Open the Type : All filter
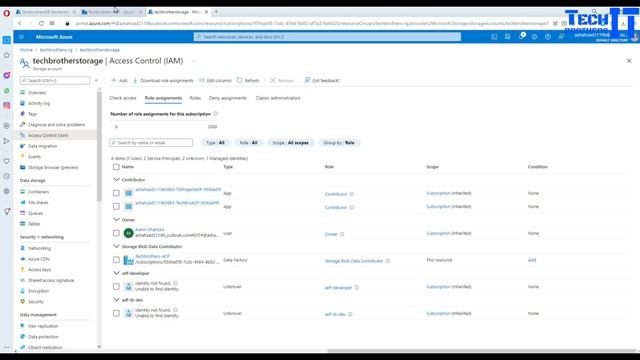 (x=215, y=143)
